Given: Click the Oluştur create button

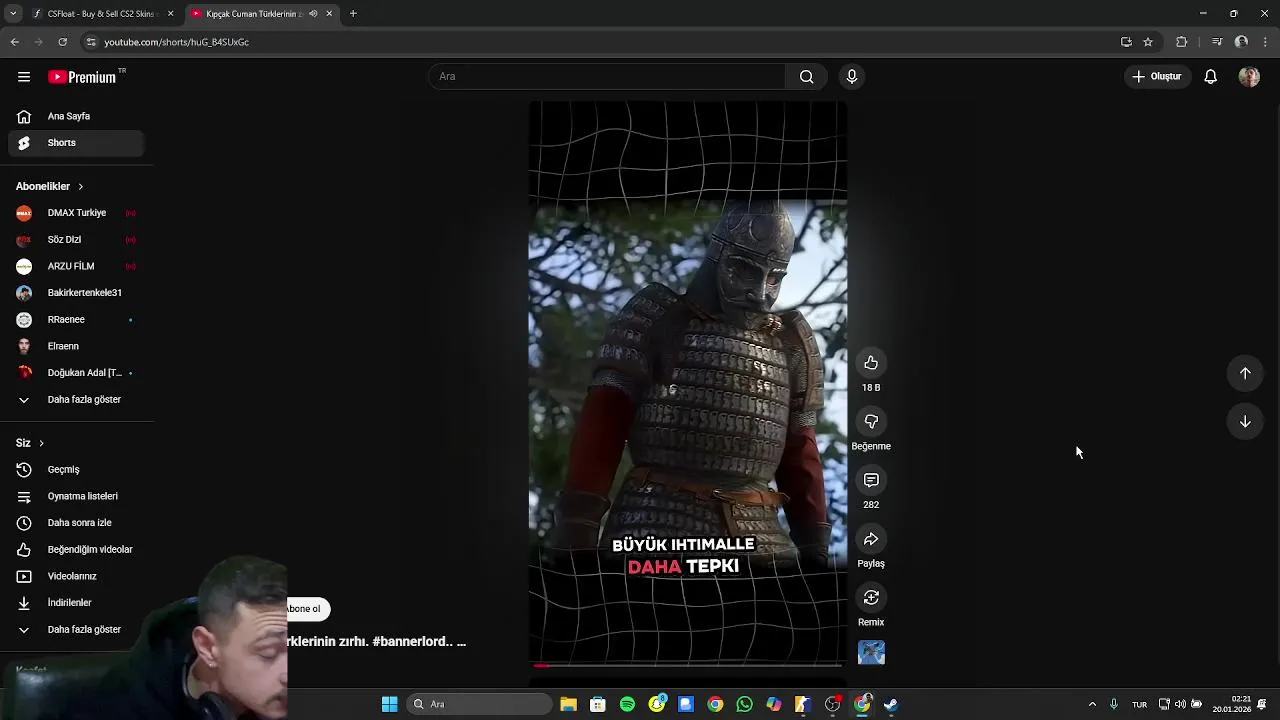Looking at the screenshot, I should 1157,77.
